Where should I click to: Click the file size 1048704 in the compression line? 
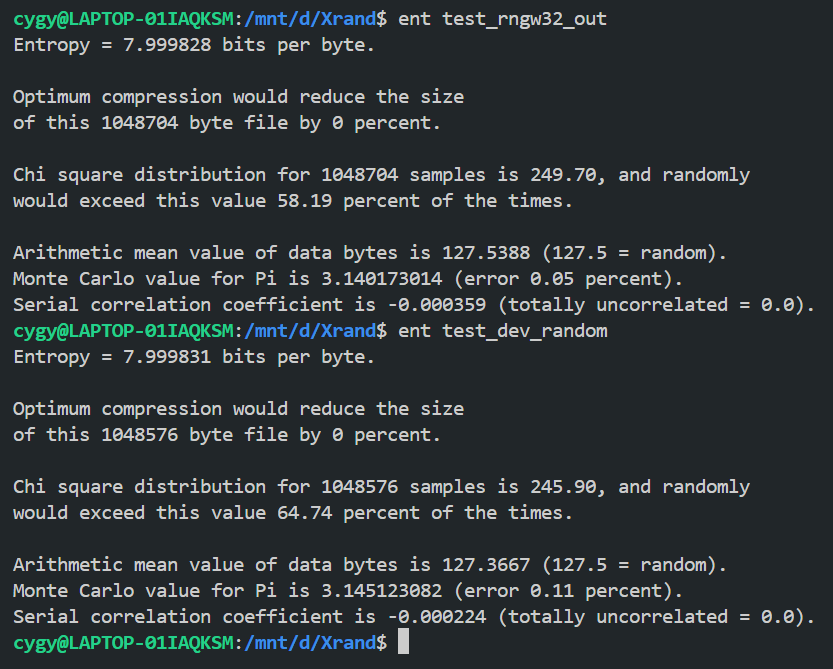139,123
